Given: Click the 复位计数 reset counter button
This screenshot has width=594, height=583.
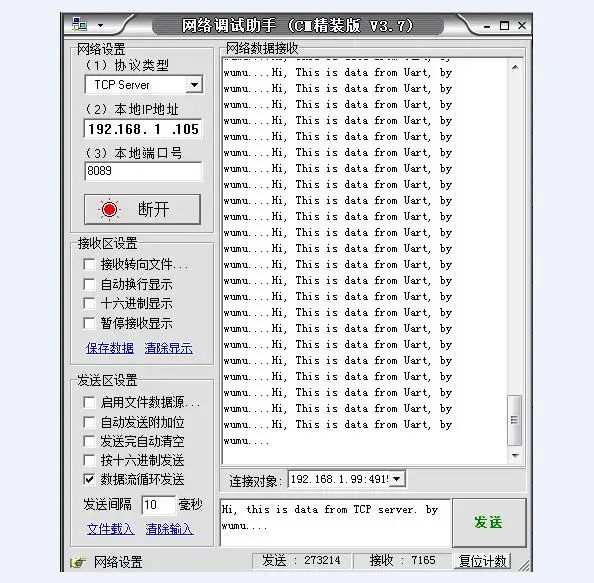Looking at the screenshot, I should 482,561.
